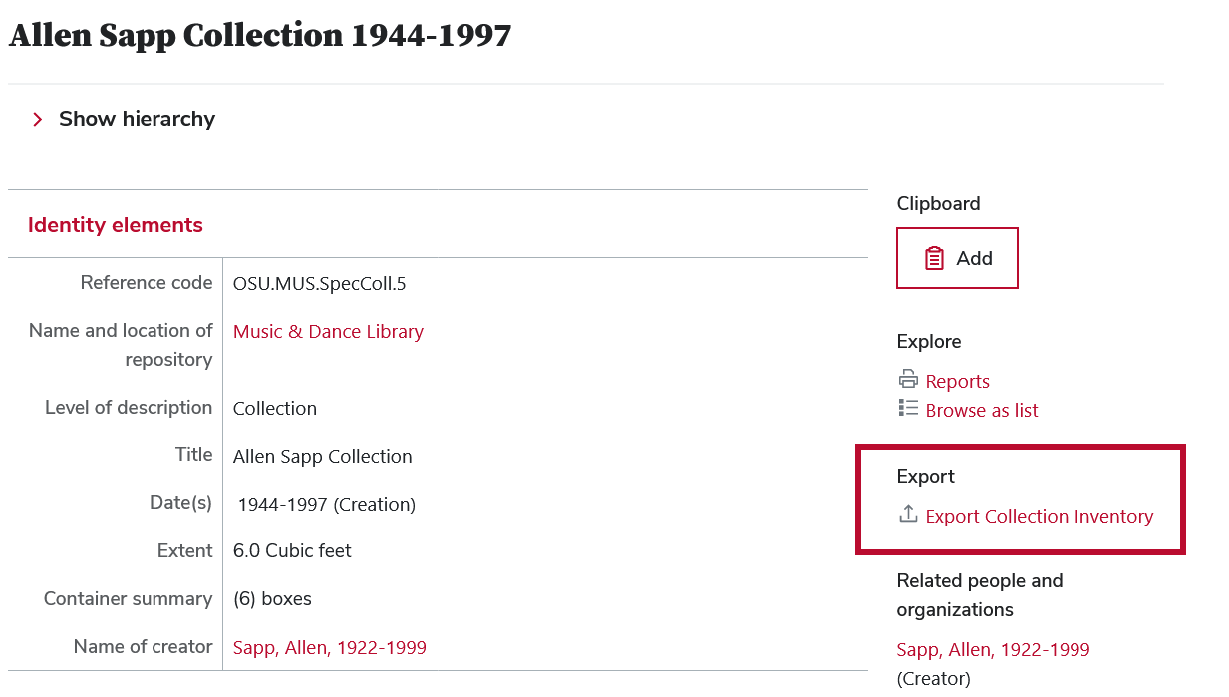Screen dimensions: 1229x697
Task: Click the Identity elements heading
Action: click(115, 225)
